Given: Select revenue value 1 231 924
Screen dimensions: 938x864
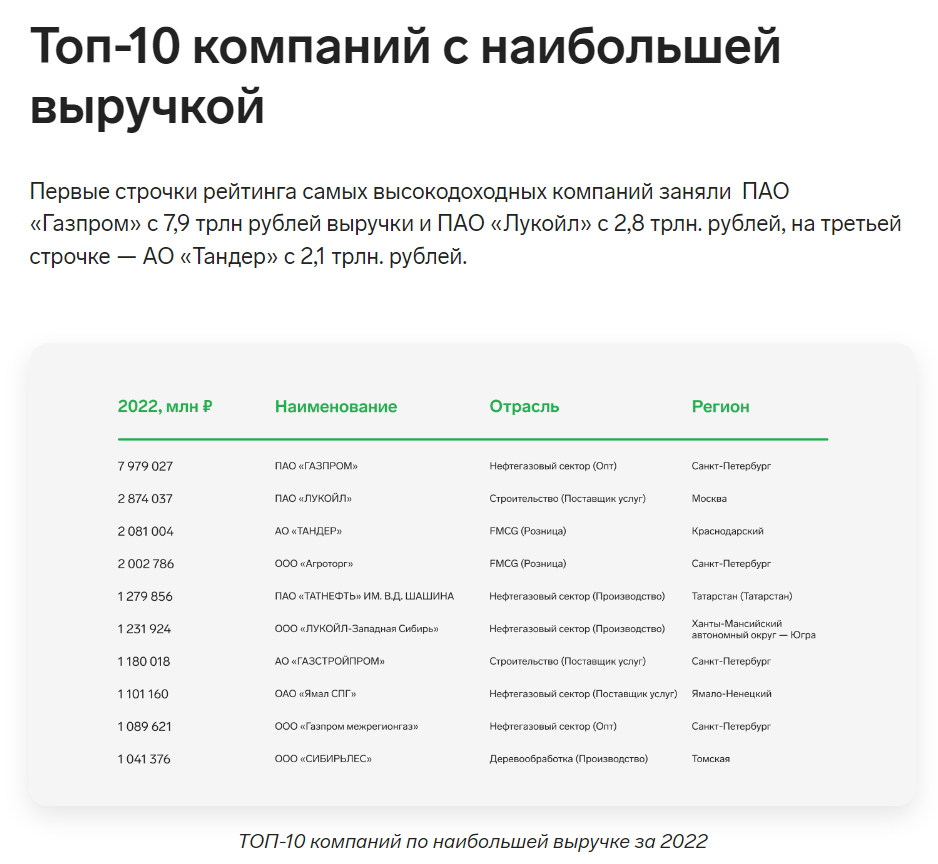Looking at the screenshot, I should tap(144, 629).
